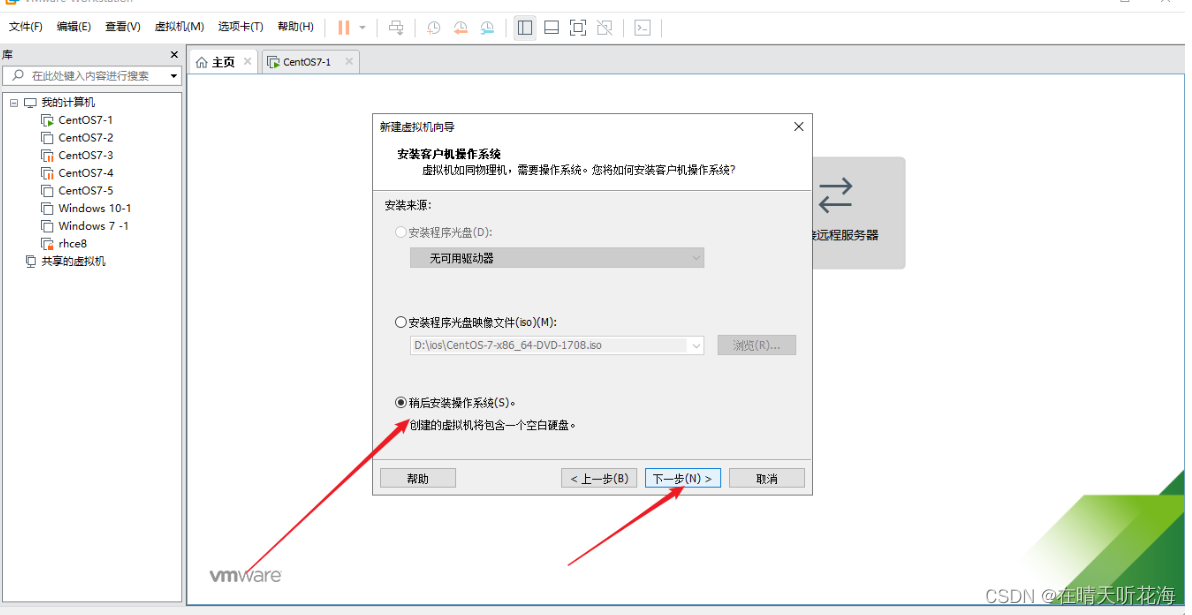Switch to the CentOS7-1 tab
1192x615 pixels.
307,62
